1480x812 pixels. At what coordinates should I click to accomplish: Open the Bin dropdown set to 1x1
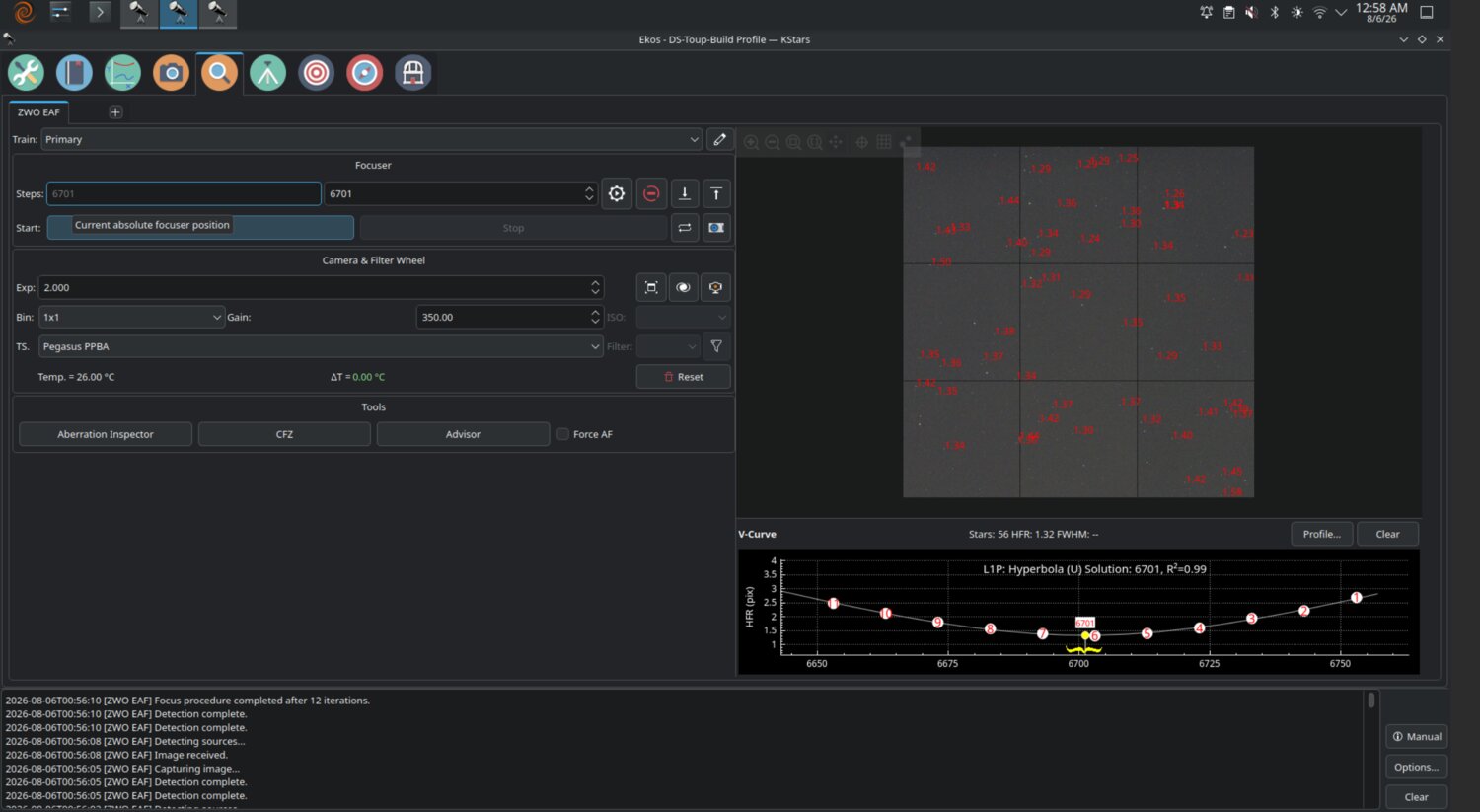click(132, 317)
